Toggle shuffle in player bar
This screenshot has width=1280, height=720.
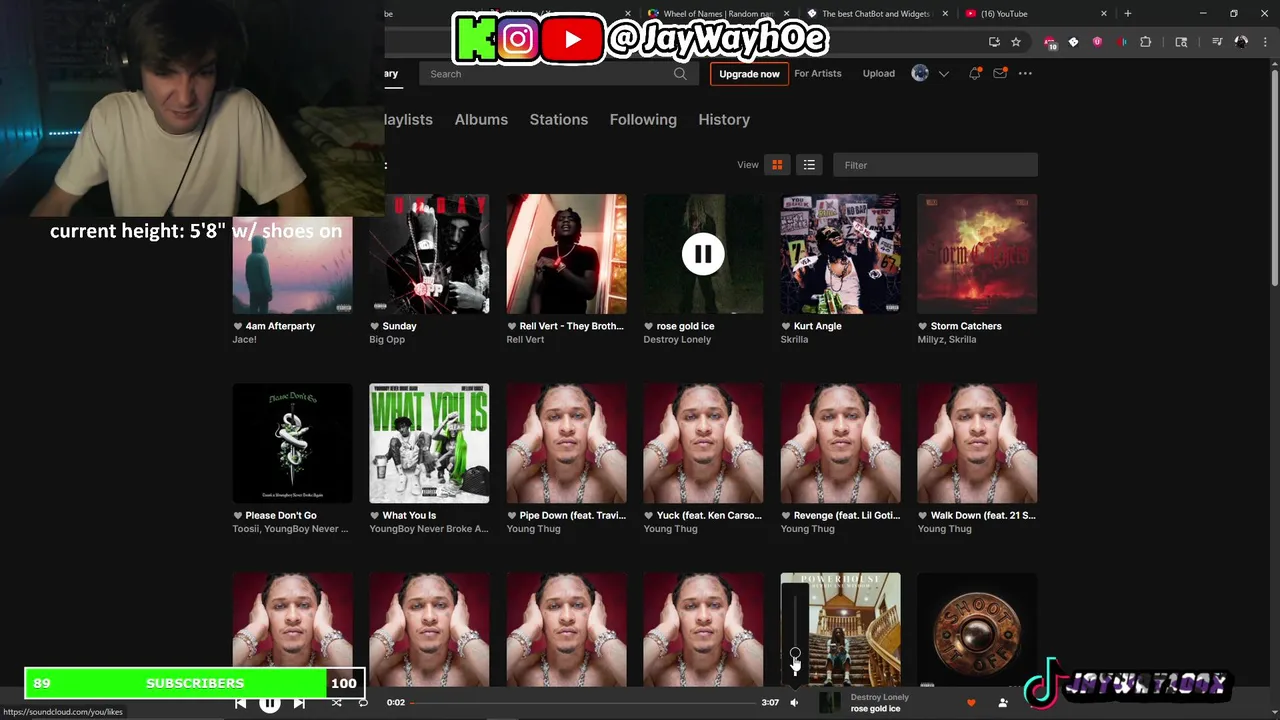336,703
